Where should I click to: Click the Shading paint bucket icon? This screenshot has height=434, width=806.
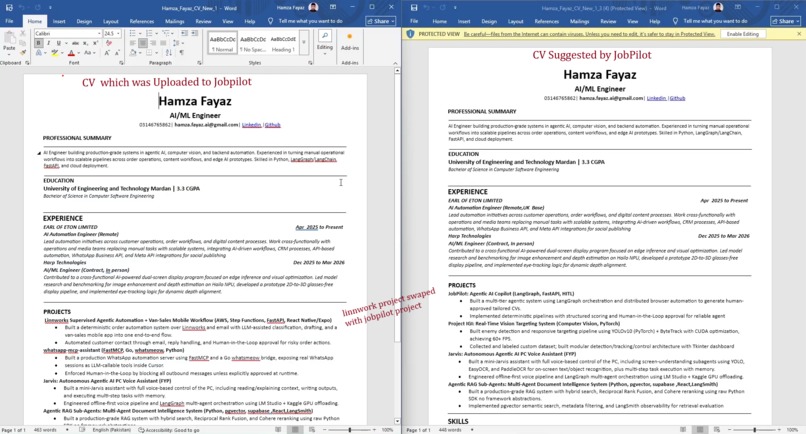132,52
